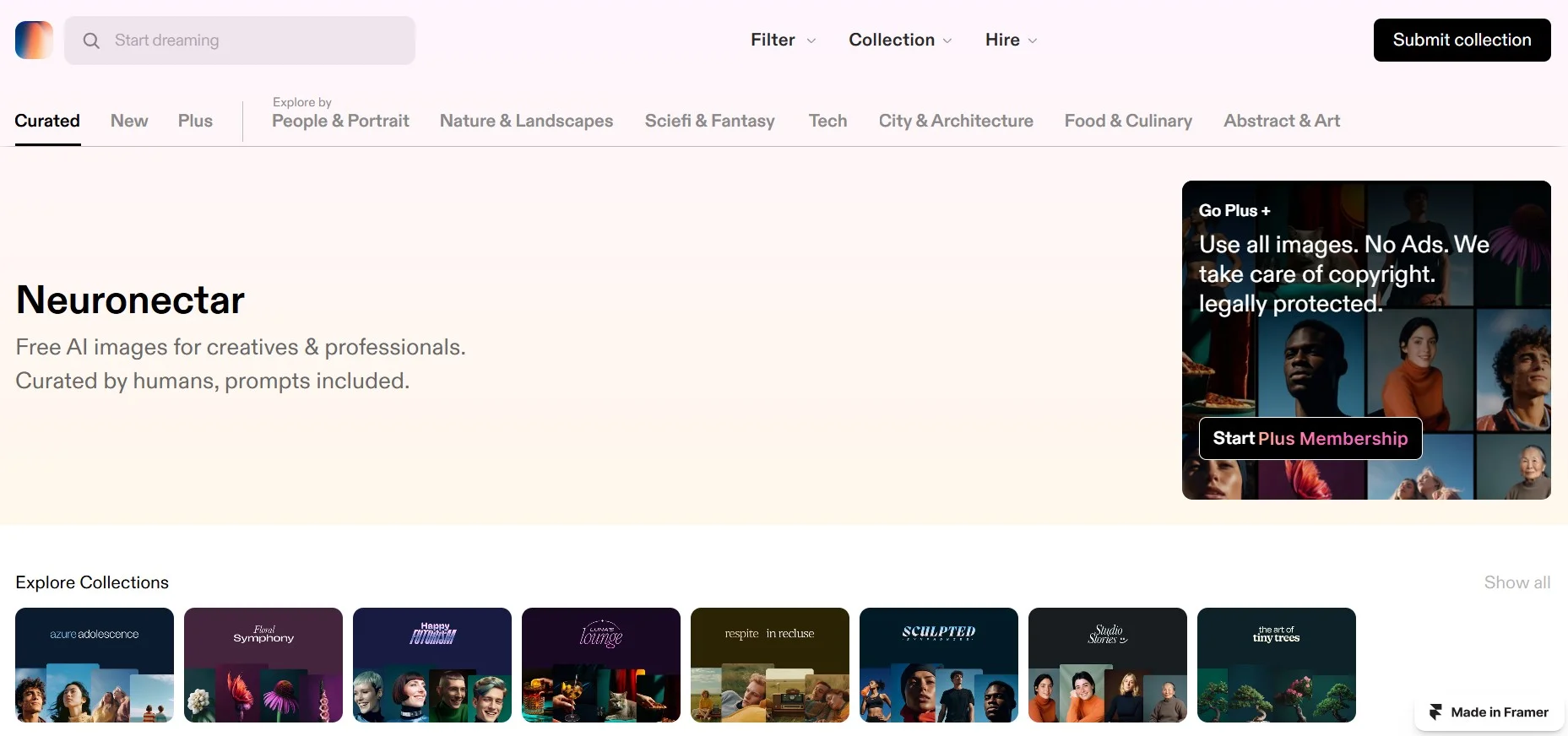Click the Go Plus + heading
The image size is (1568, 736).
coord(1234,210)
